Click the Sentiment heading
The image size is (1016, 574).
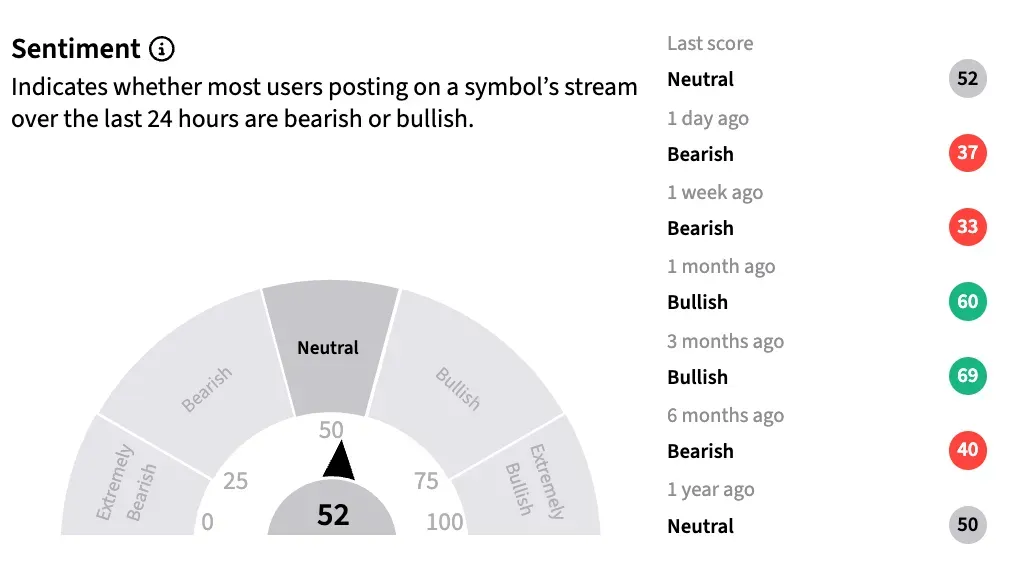point(76,49)
